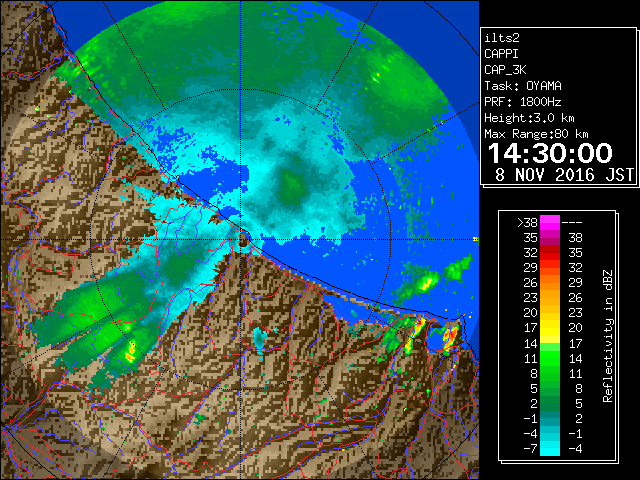640x480 pixels.
Task: Click the 'Height:3.0 km' line
Action: [x=529, y=118]
